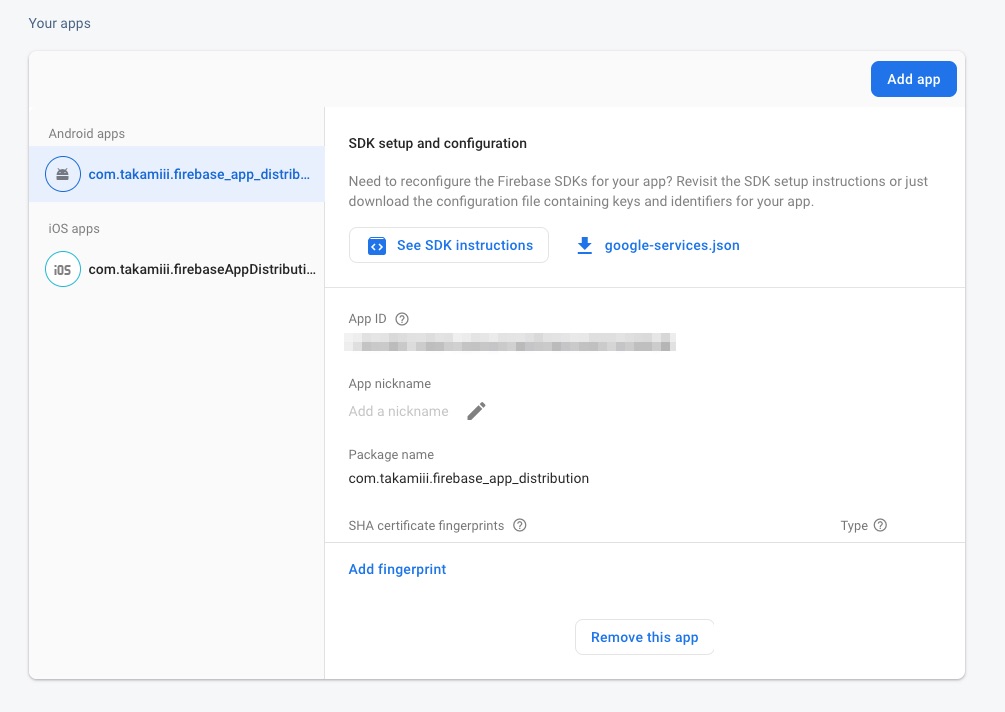Open See SDK instructions
Screen dimensions: 1005x712
point(449,245)
